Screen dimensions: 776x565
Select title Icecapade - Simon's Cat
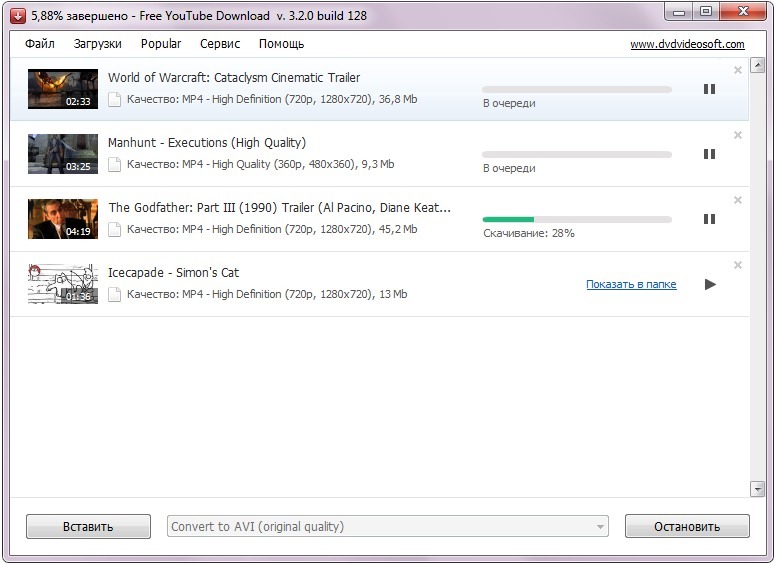coord(173,273)
